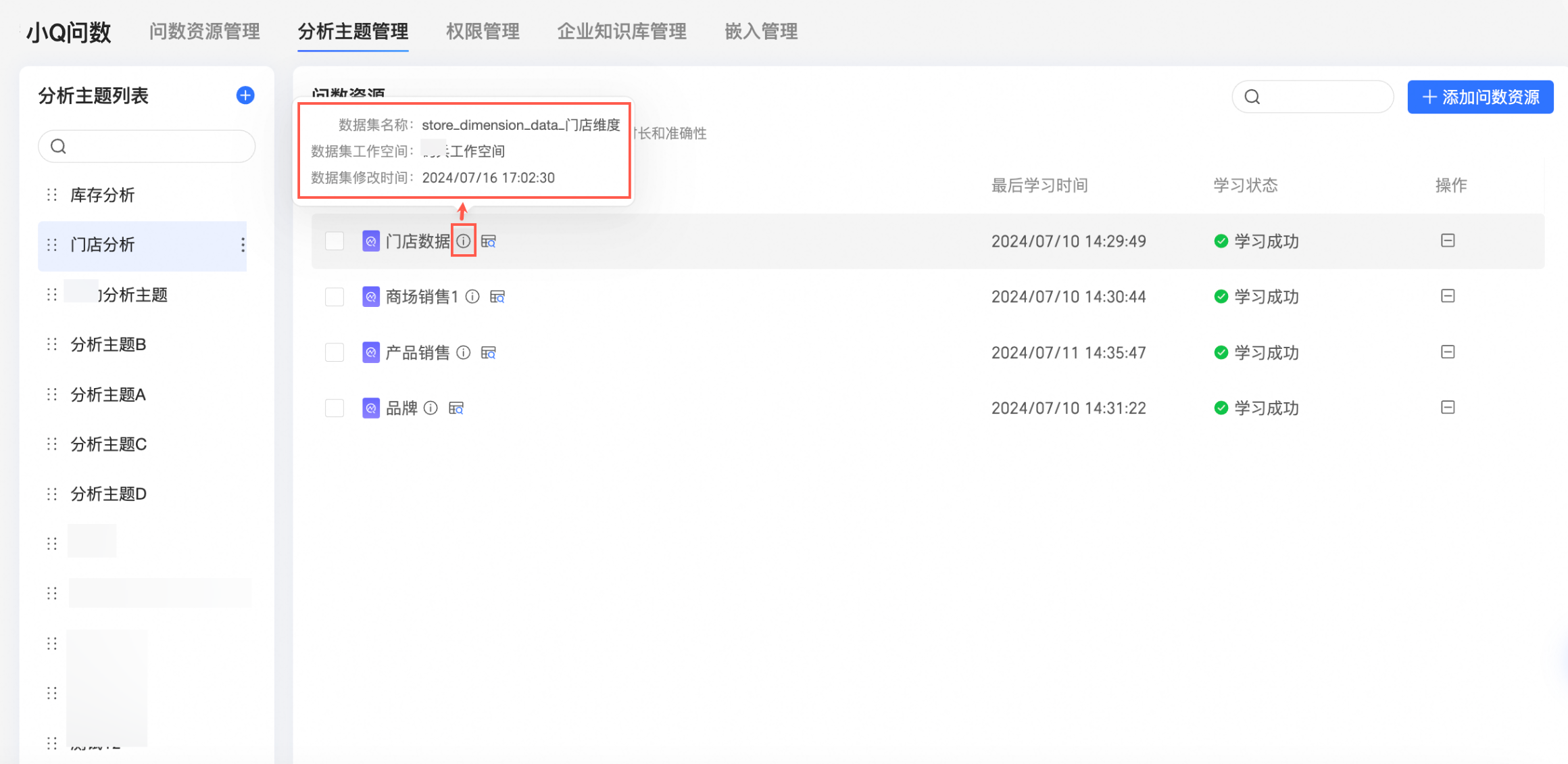Click 添加问数资源 button
This screenshot has height=764, width=1568.
click(1480, 97)
